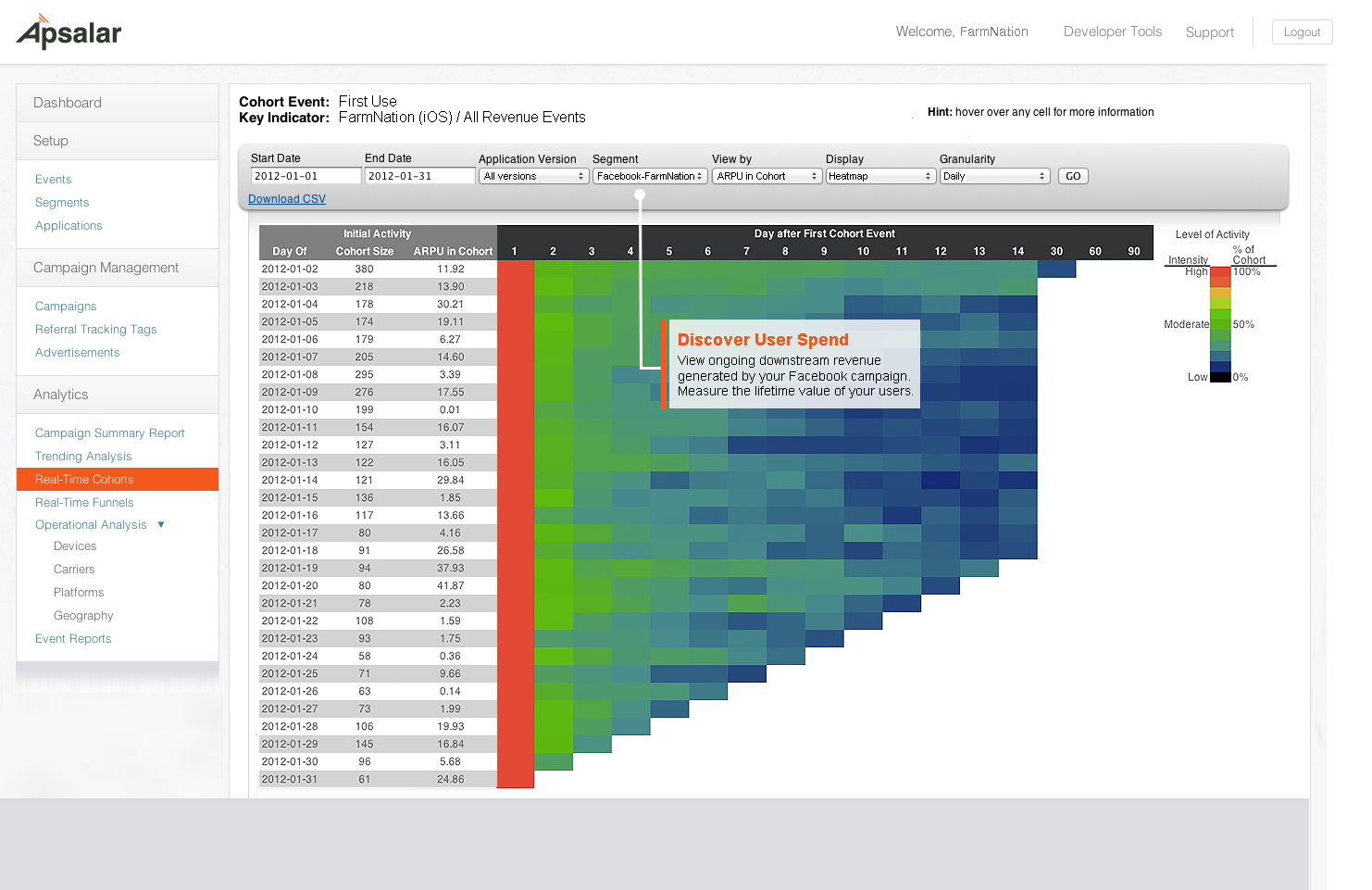
Task: Open the Dashboard section
Action: pos(118,103)
